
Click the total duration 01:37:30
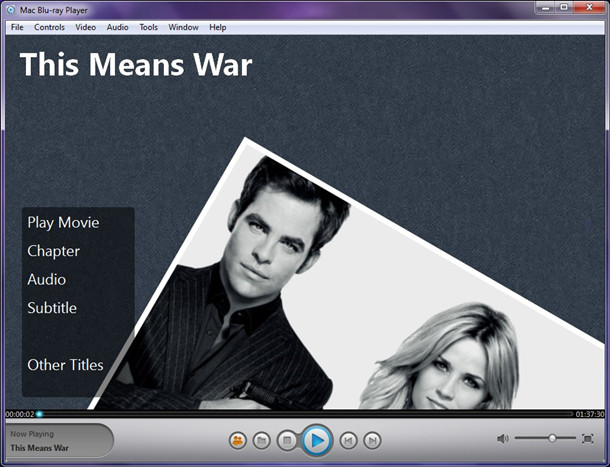click(x=590, y=414)
